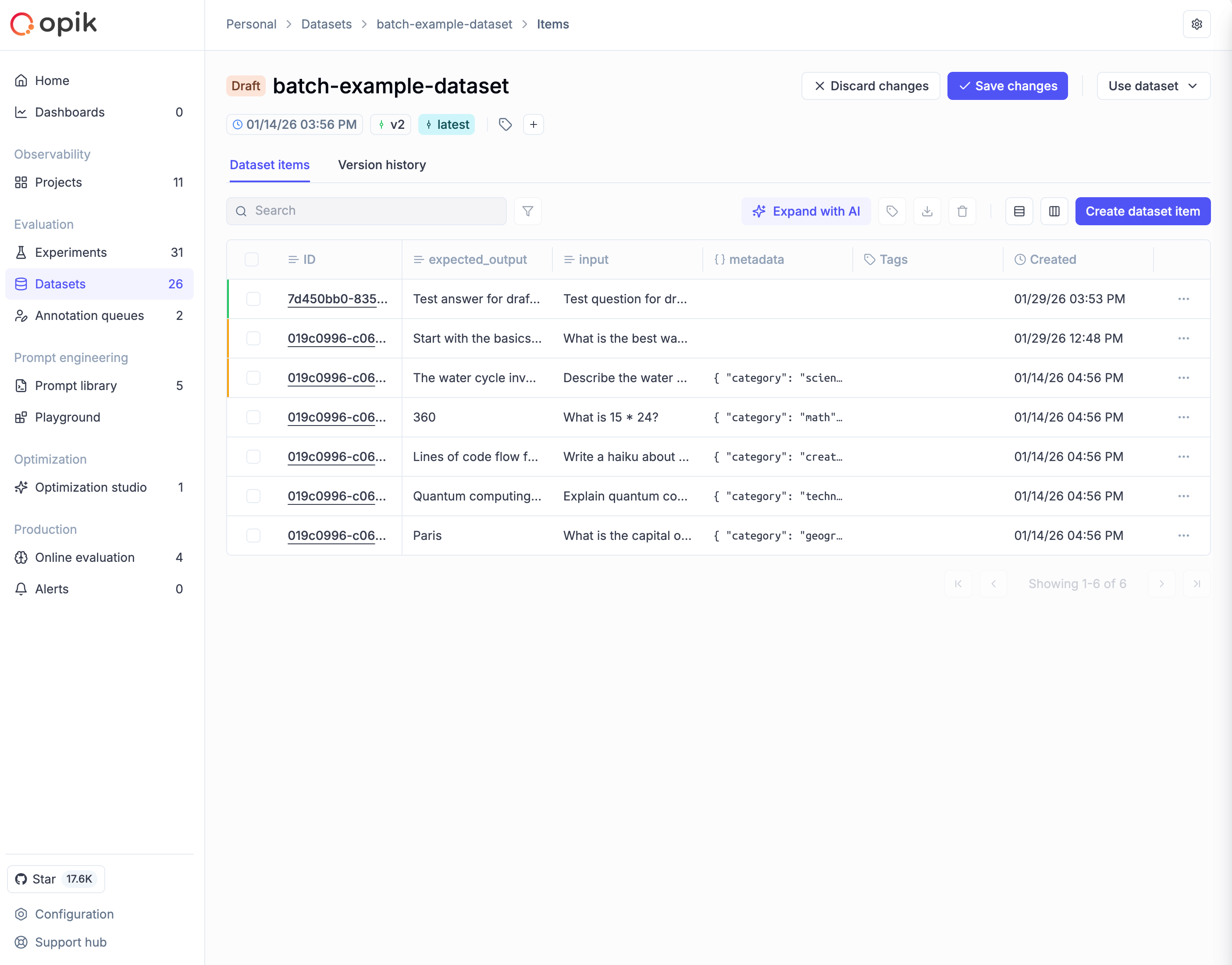This screenshot has width=1232, height=965.
Task: Click the download dataset icon
Action: [x=927, y=211]
